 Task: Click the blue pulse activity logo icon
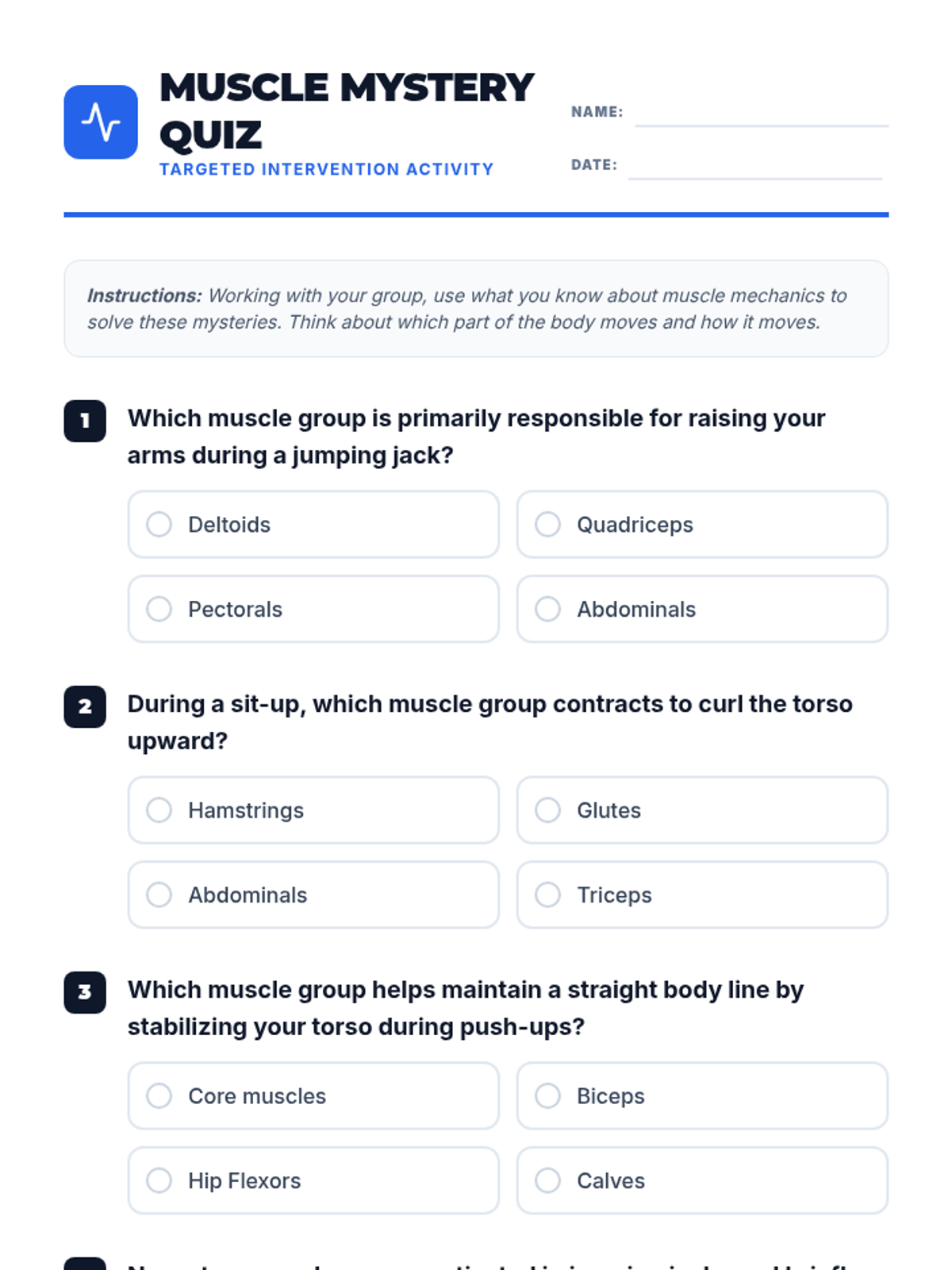[x=101, y=122]
